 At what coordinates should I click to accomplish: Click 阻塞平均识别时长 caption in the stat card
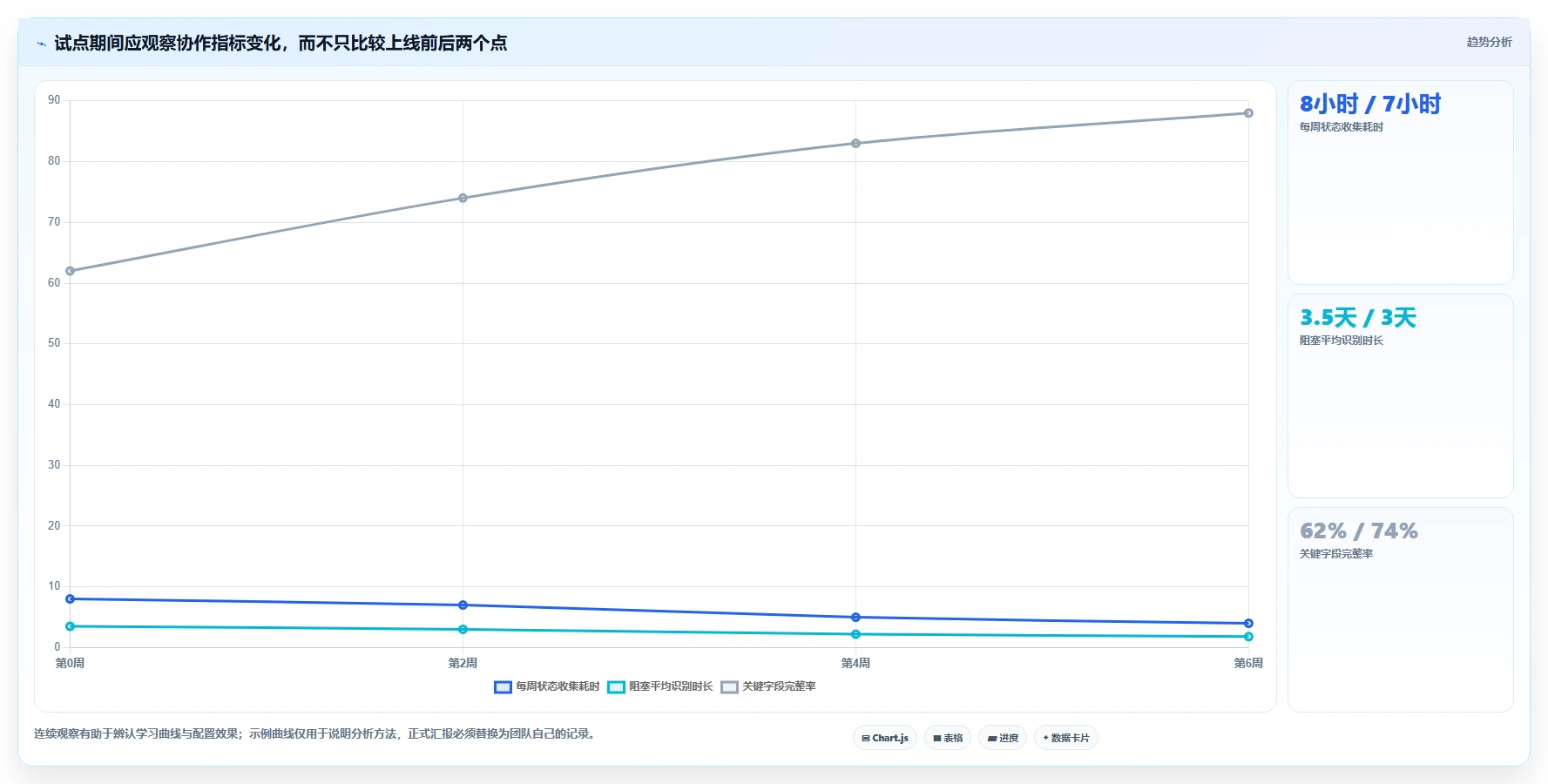(1342, 341)
